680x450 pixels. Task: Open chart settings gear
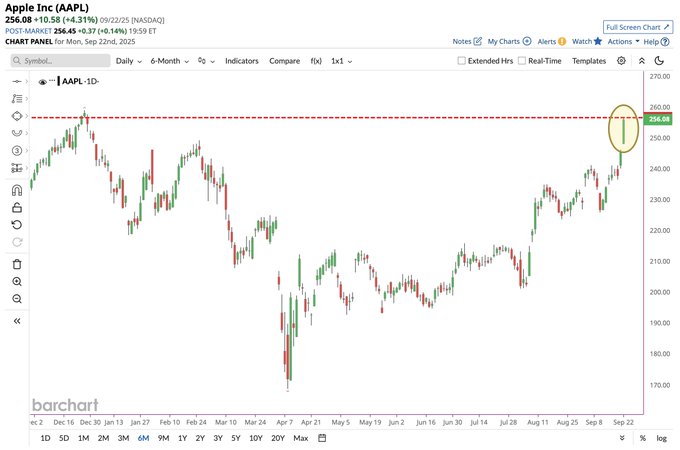[621, 61]
